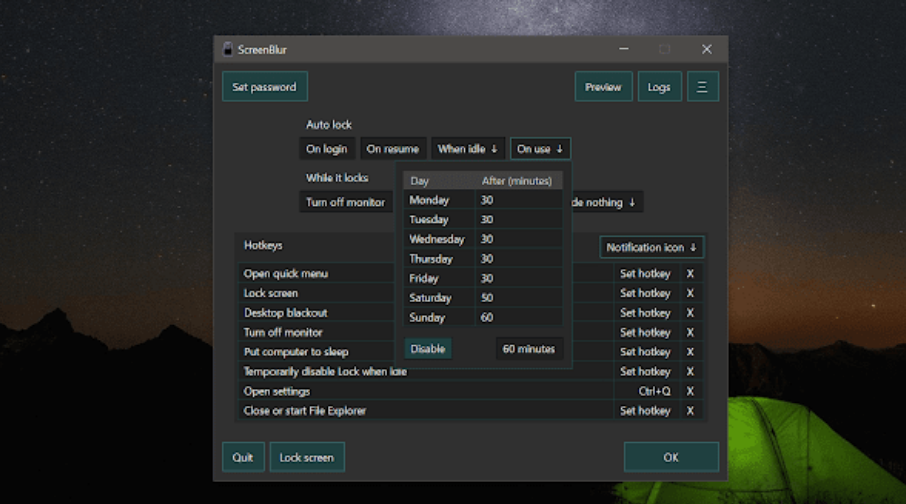Edit Monday minutes value 30
906x504 pixels.
tap(518, 200)
